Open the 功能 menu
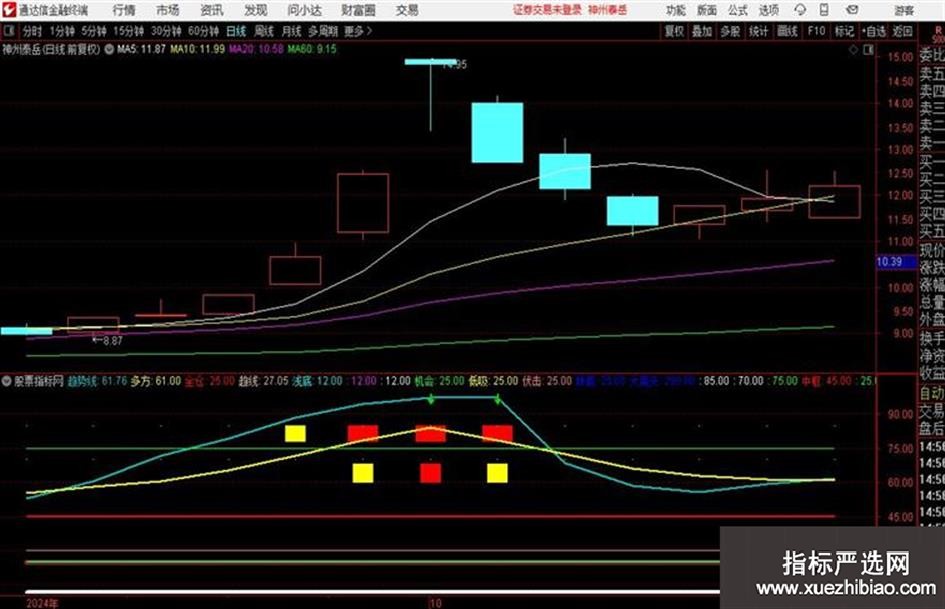The width and height of the screenshot is (945, 609). (676, 10)
